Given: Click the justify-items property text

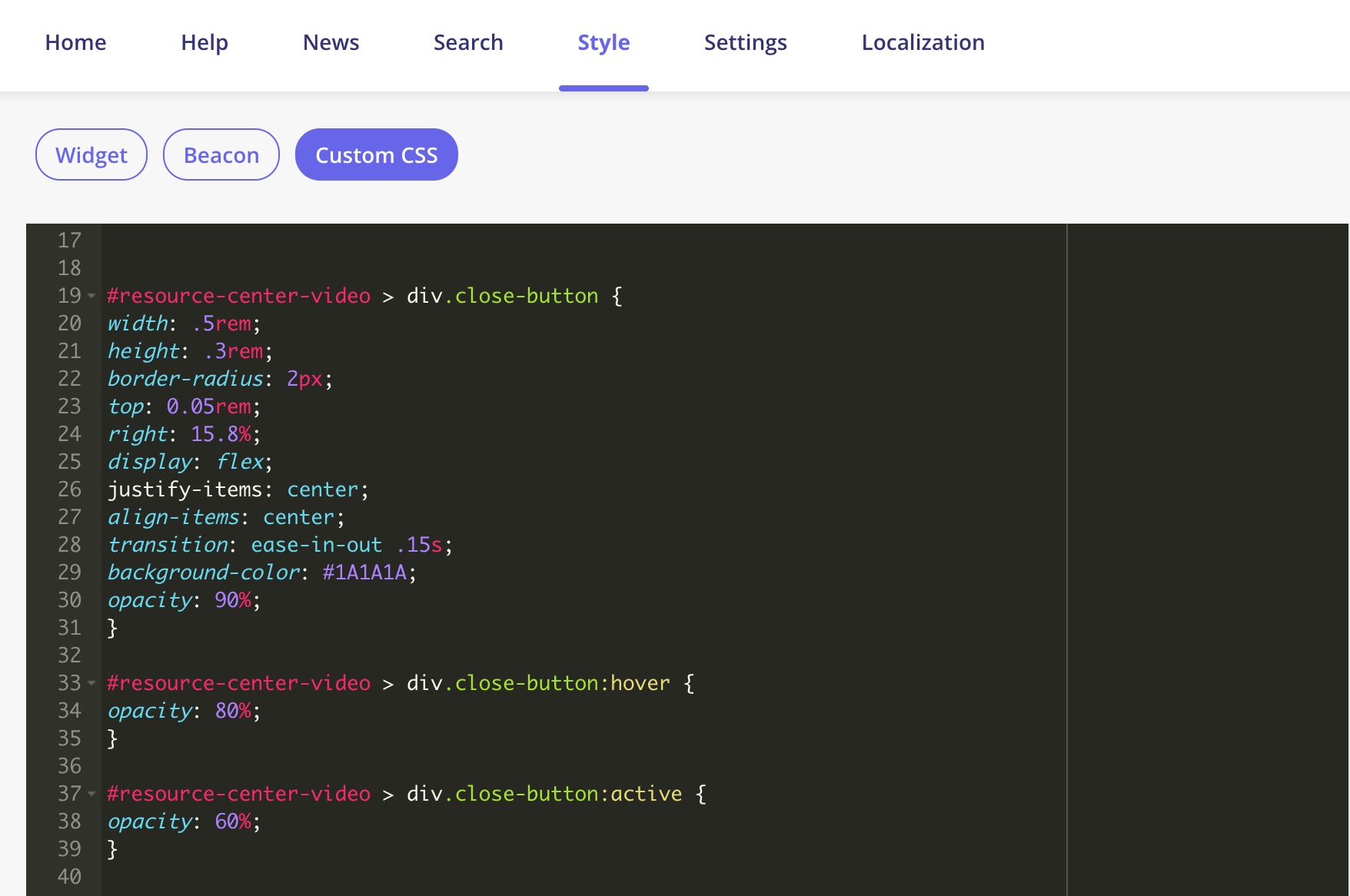Looking at the screenshot, I should [x=185, y=489].
